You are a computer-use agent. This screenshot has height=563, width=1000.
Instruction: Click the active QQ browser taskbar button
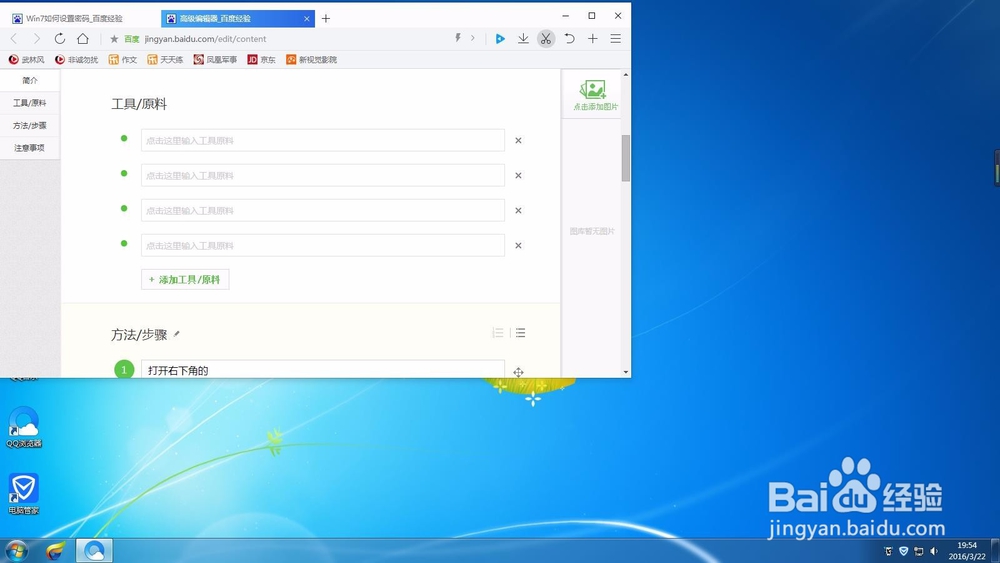tap(94, 550)
